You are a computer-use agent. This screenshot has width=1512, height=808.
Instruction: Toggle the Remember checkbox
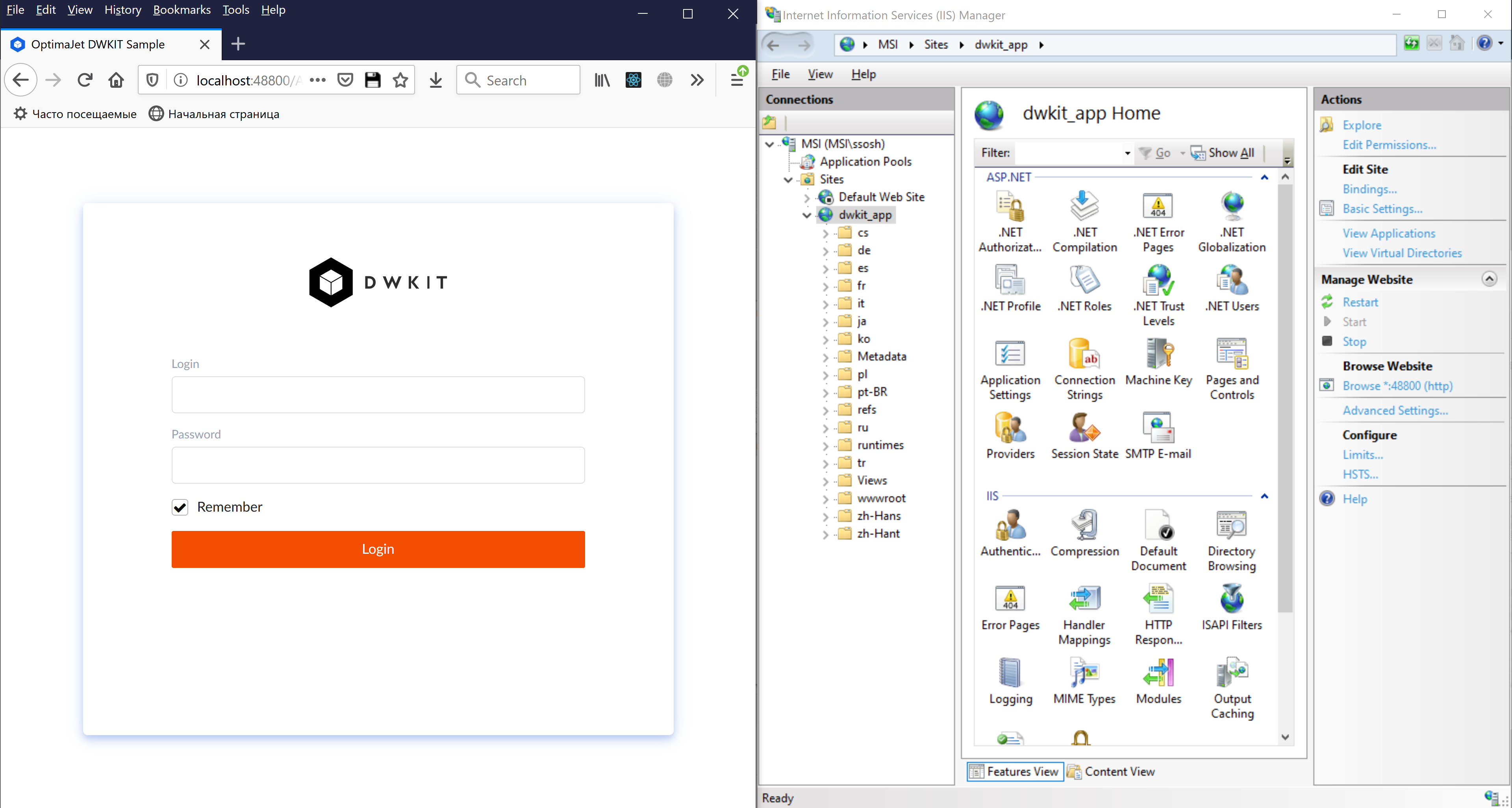180,507
